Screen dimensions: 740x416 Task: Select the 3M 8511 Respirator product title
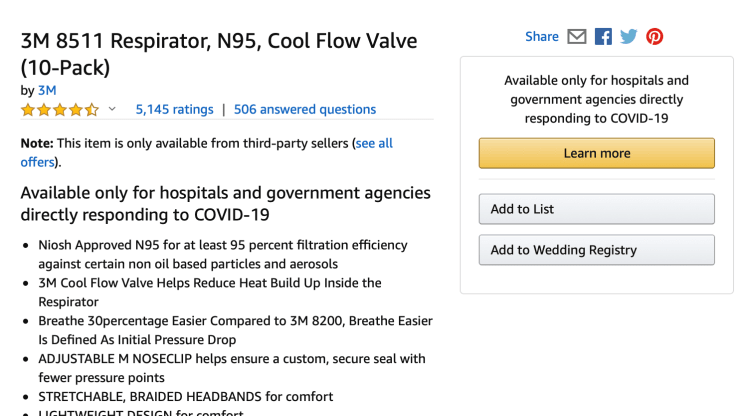[x=219, y=54]
